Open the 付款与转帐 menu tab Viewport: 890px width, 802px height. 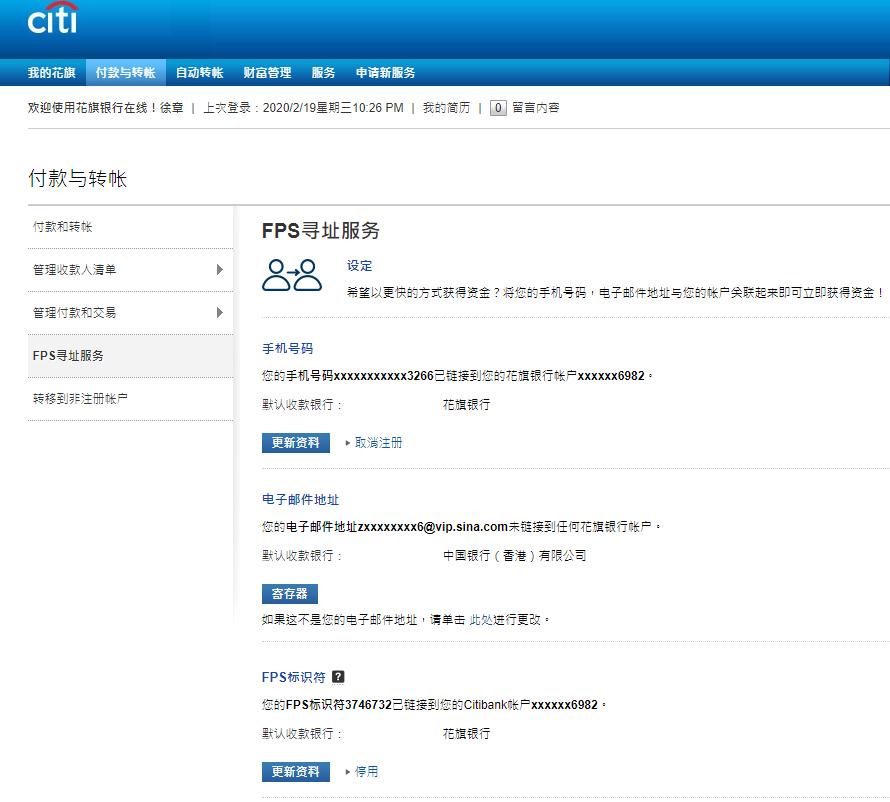pyautogui.click(x=125, y=73)
